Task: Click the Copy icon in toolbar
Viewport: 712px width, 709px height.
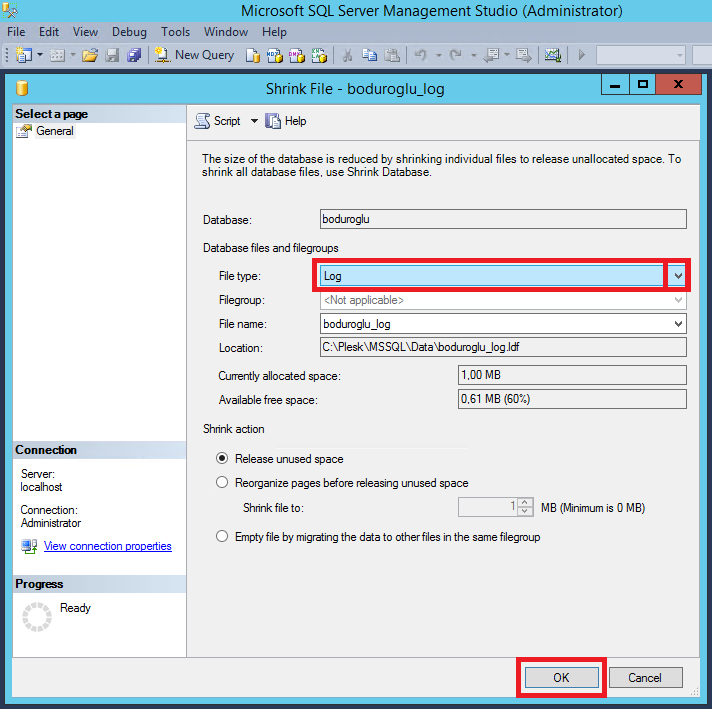Action: coord(370,55)
